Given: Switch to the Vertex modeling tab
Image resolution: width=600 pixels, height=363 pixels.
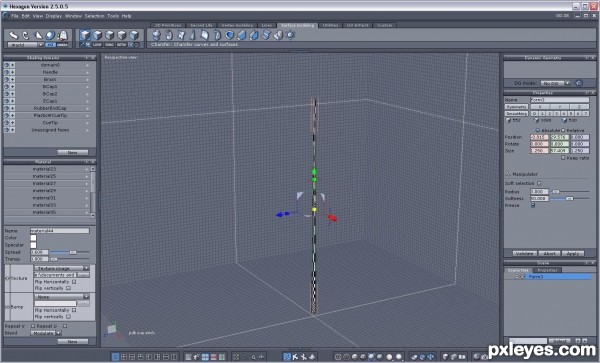Looking at the screenshot, I should [238, 25].
